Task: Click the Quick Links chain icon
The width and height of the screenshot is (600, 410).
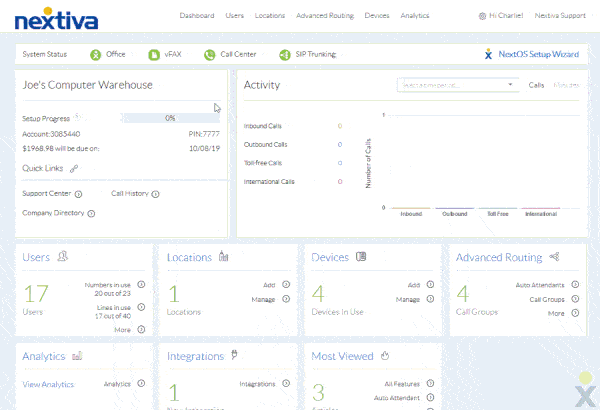Action: [74, 168]
